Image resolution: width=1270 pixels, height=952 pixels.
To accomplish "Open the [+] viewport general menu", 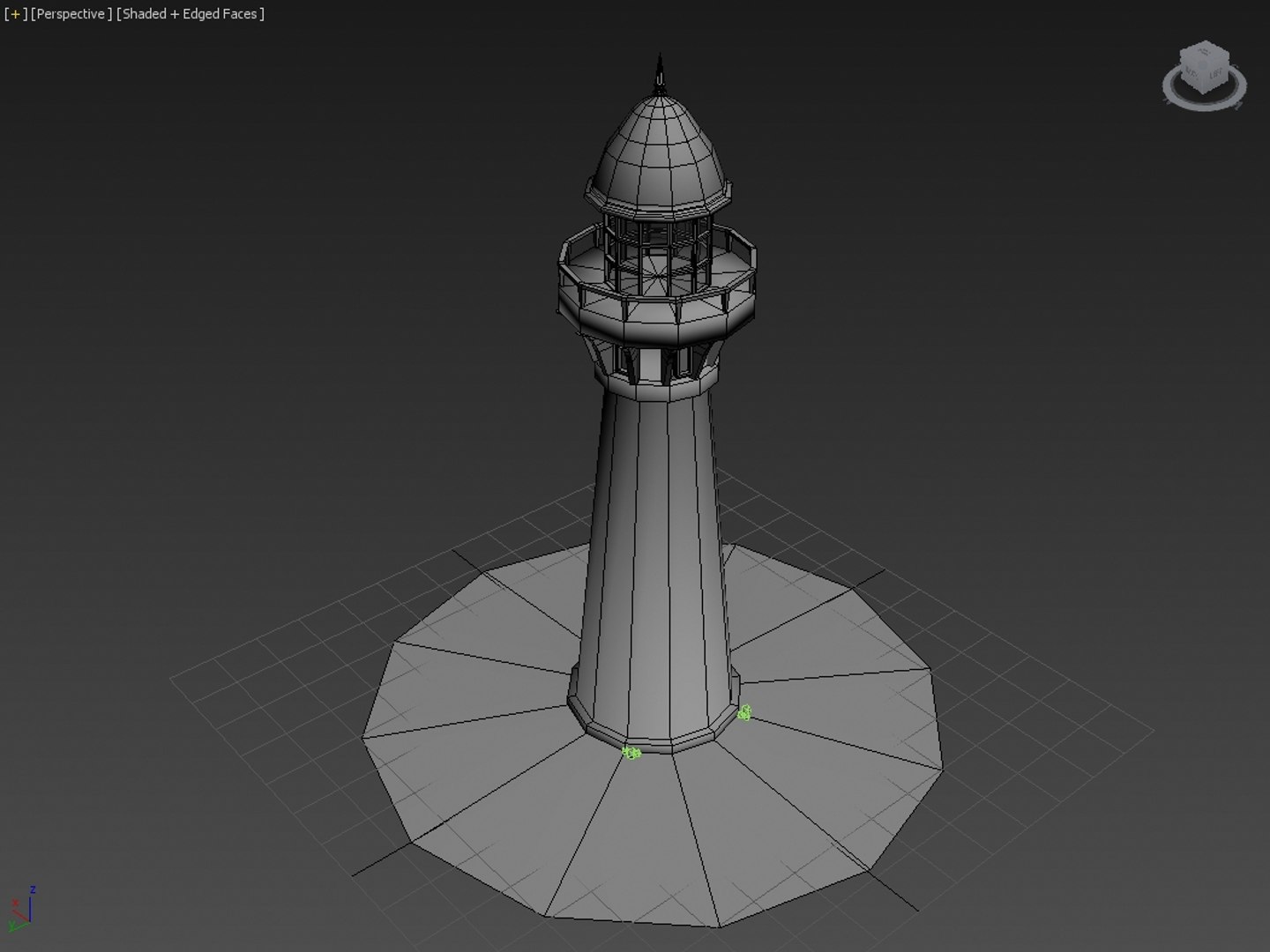I will click(x=15, y=14).
